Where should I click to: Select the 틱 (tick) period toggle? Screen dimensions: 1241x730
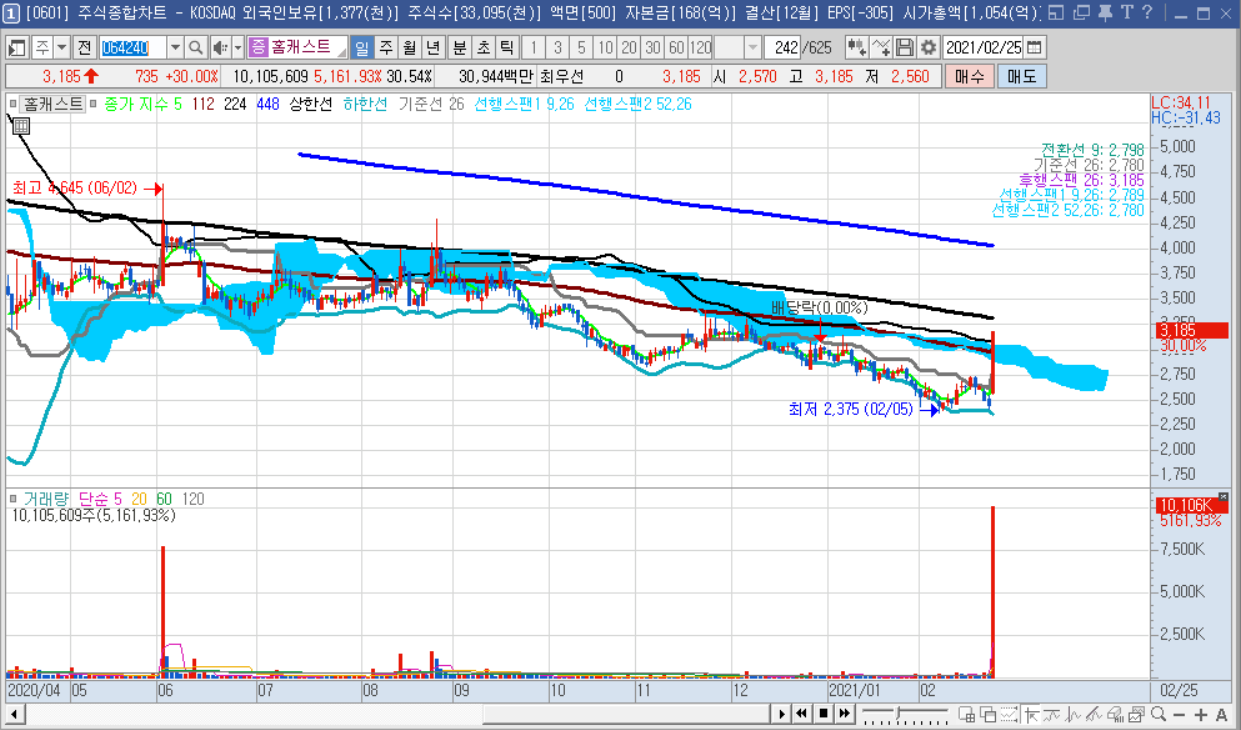point(507,48)
